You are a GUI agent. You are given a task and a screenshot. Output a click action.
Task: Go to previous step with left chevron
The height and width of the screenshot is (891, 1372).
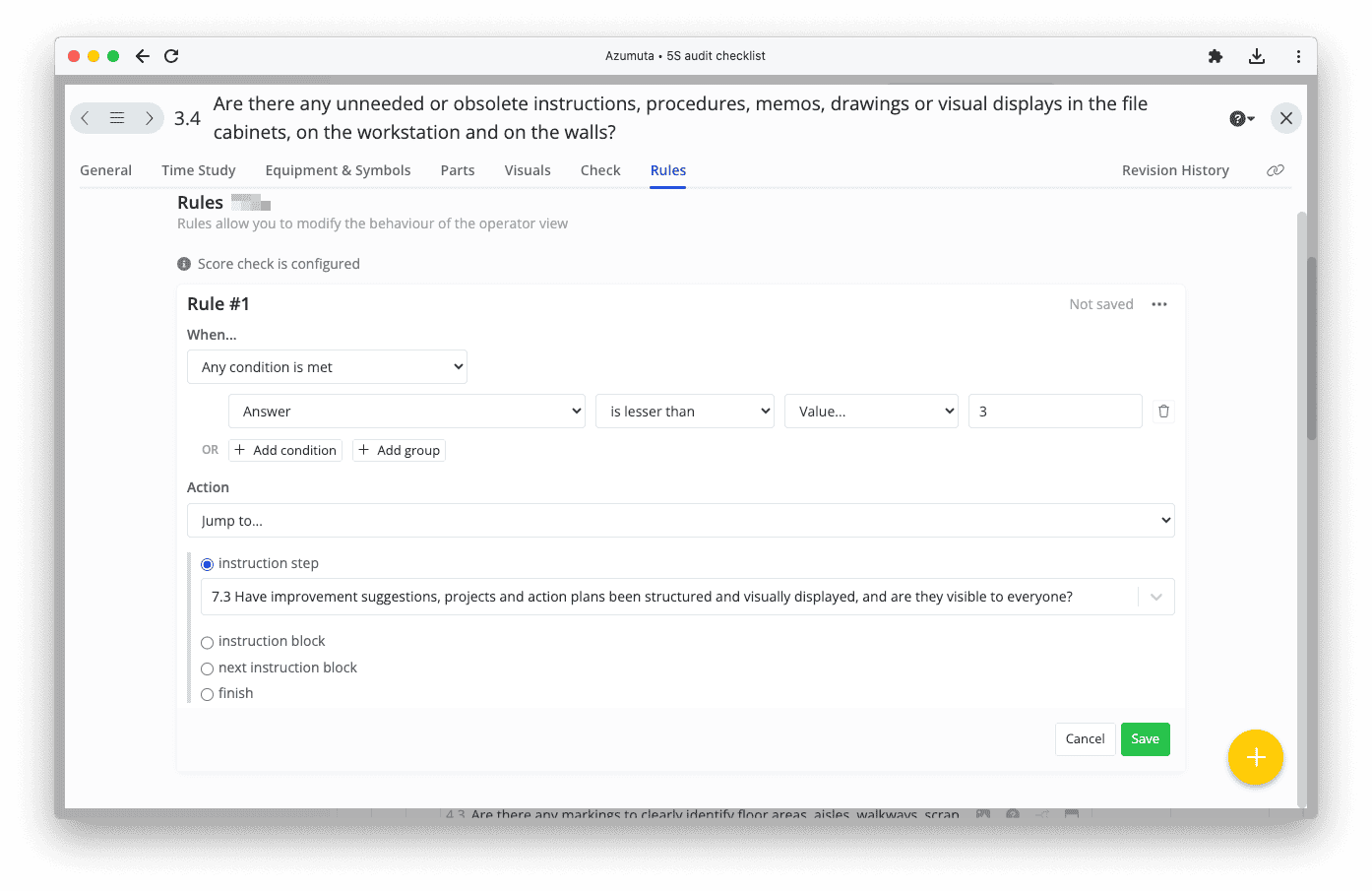click(x=85, y=117)
